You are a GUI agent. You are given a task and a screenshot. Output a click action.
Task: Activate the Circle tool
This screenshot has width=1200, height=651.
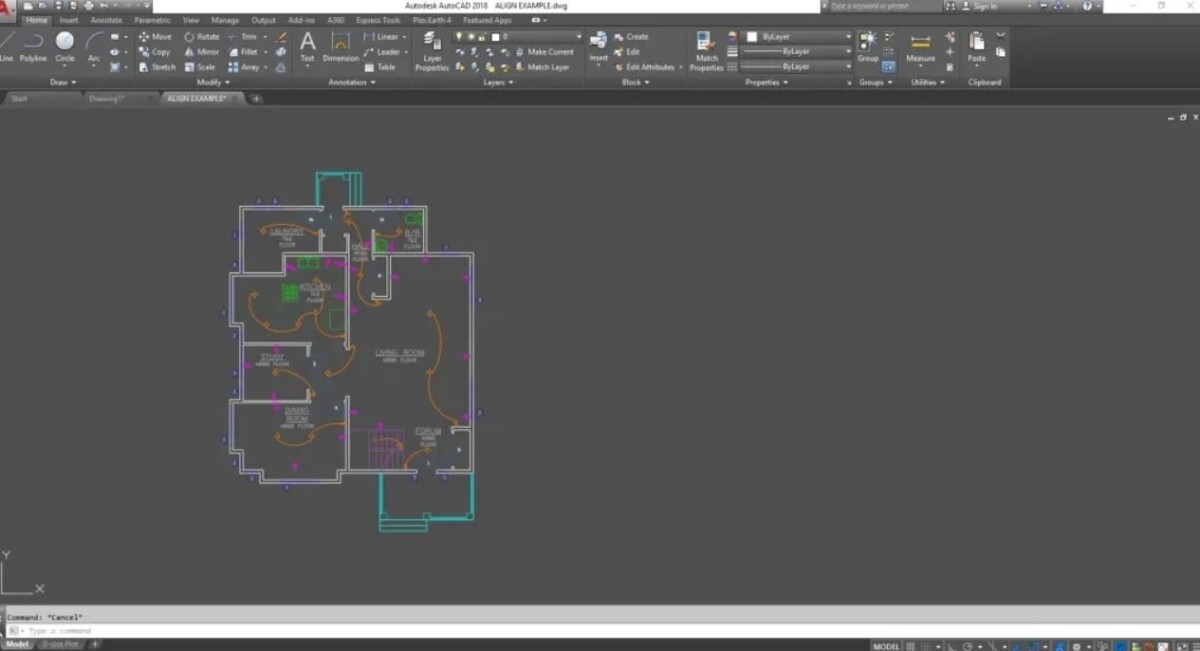point(63,44)
